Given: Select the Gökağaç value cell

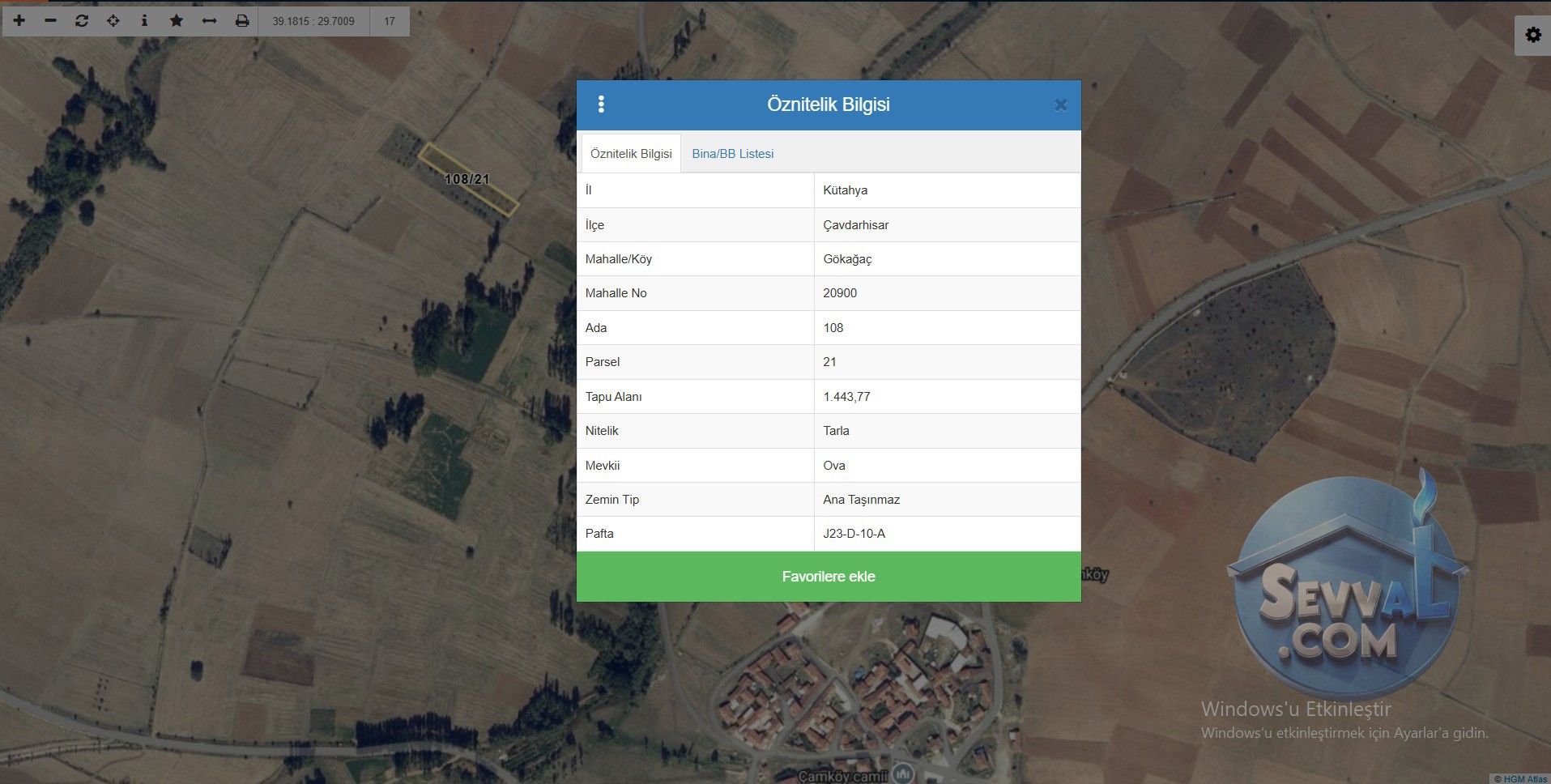Looking at the screenshot, I should pos(947,259).
